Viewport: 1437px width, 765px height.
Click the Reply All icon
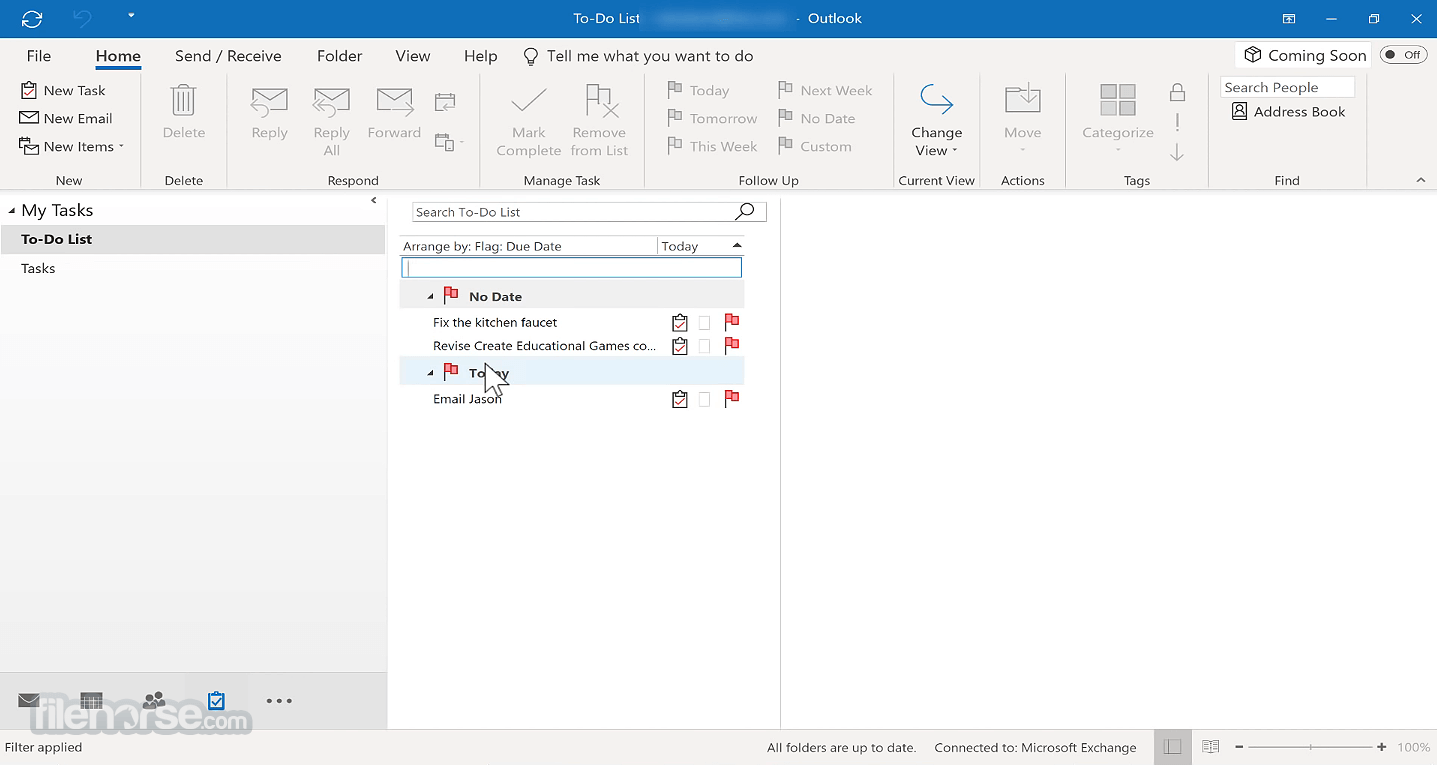(x=331, y=101)
